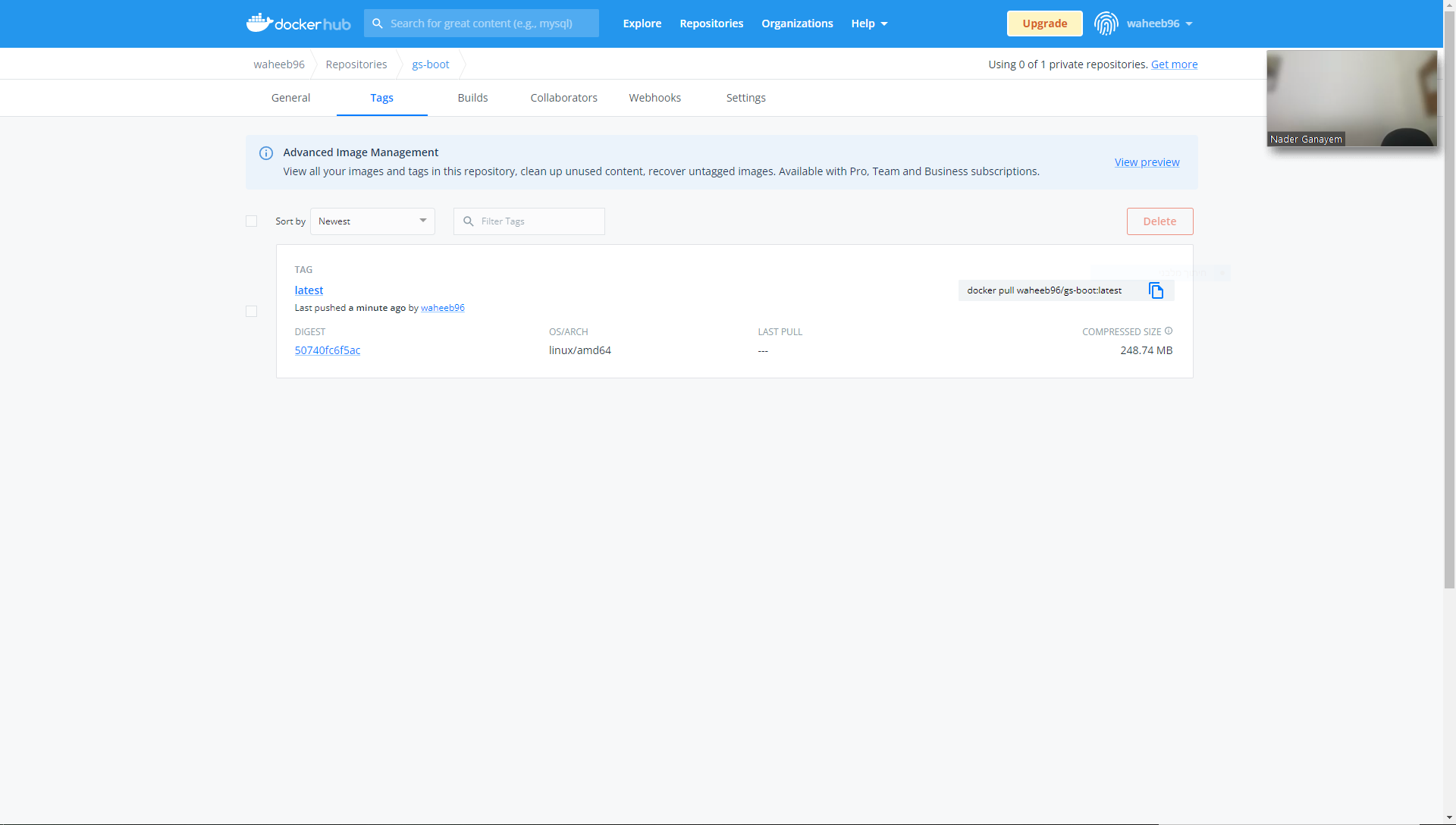Click the info icon on Advanced Image Management banner
This screenshot has height=825, width=1456.
pos(265,153)
